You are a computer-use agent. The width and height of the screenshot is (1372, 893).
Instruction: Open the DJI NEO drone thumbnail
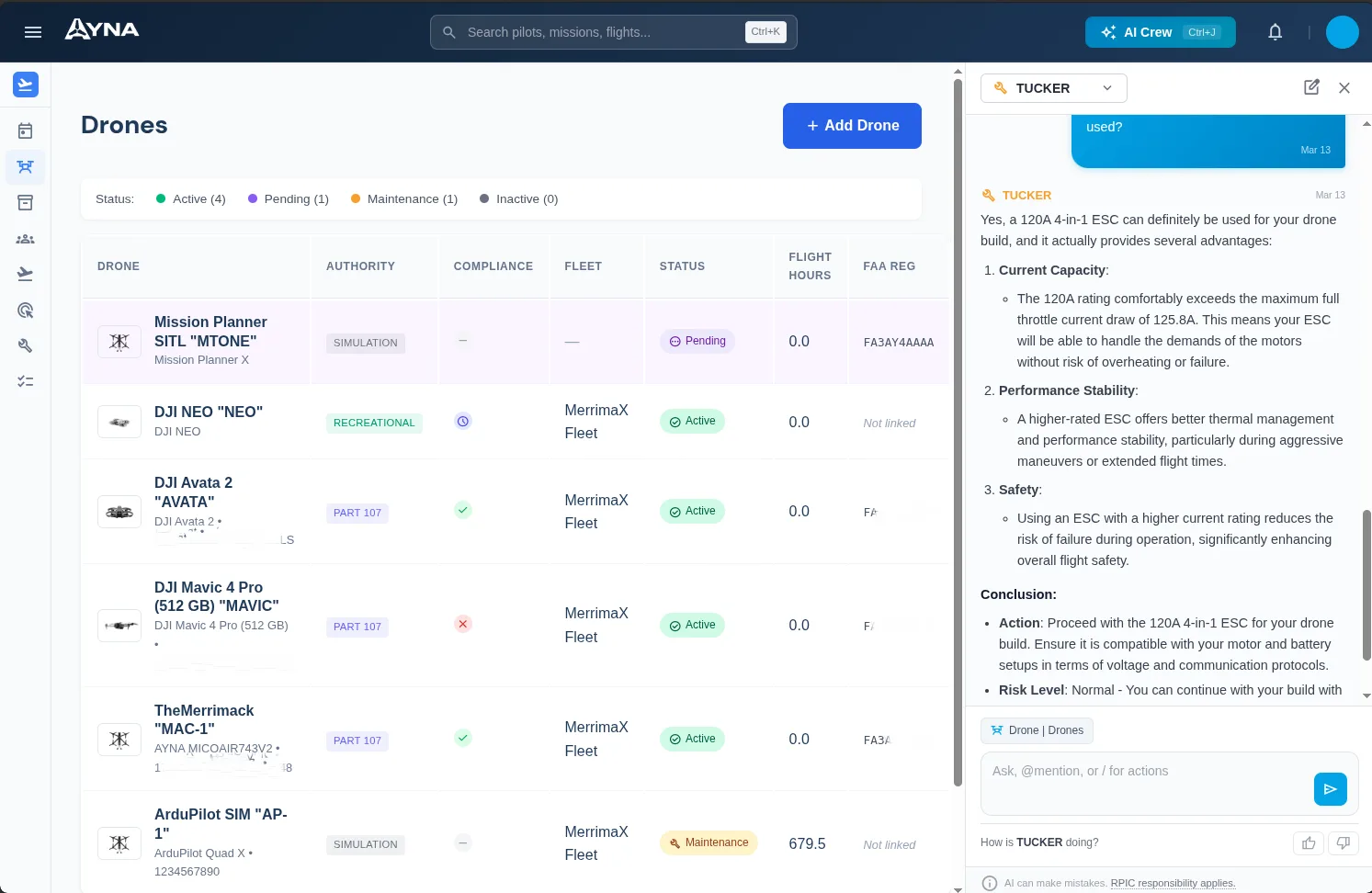[x=119, y=422]
